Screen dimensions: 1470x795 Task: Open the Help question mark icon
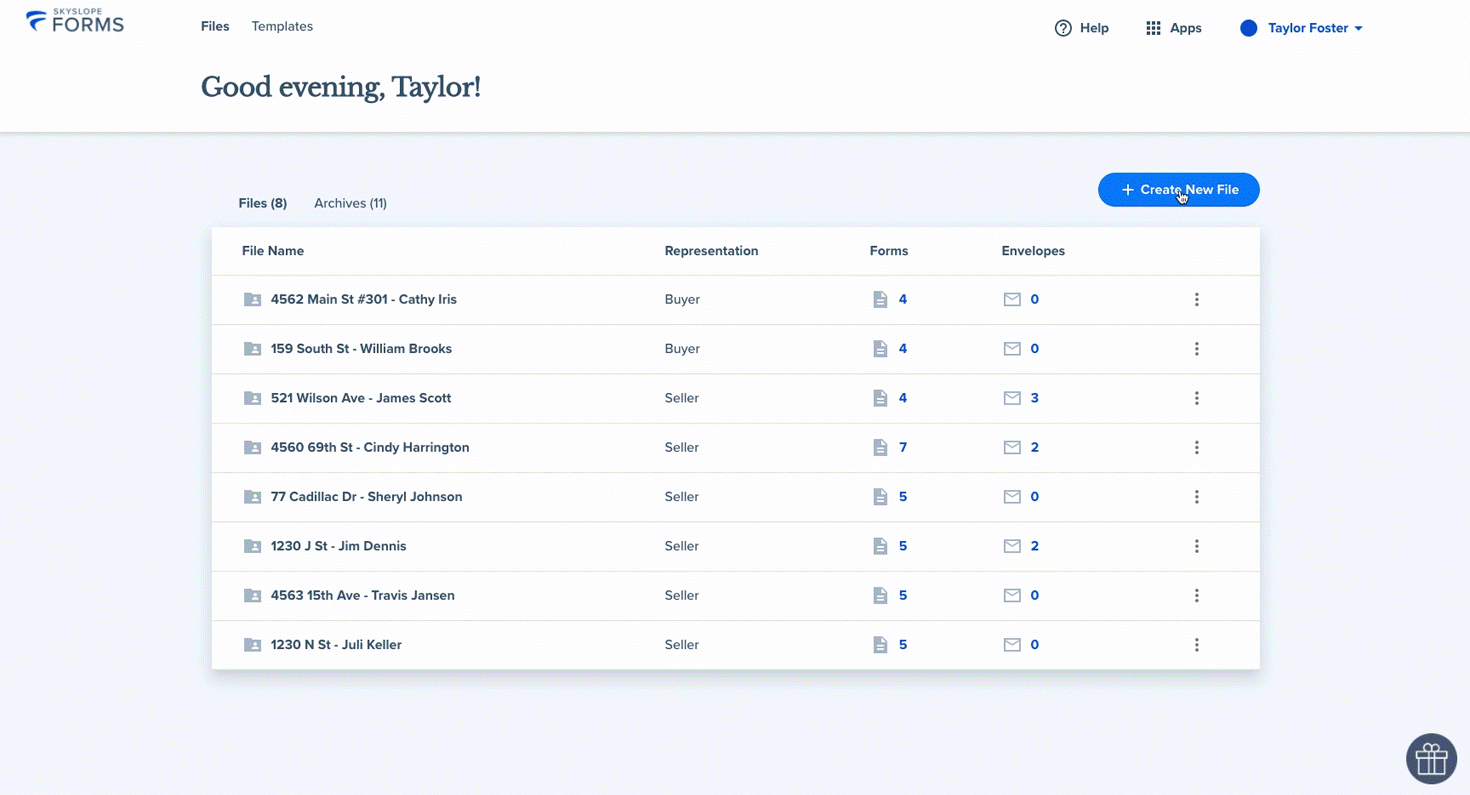1063,28
